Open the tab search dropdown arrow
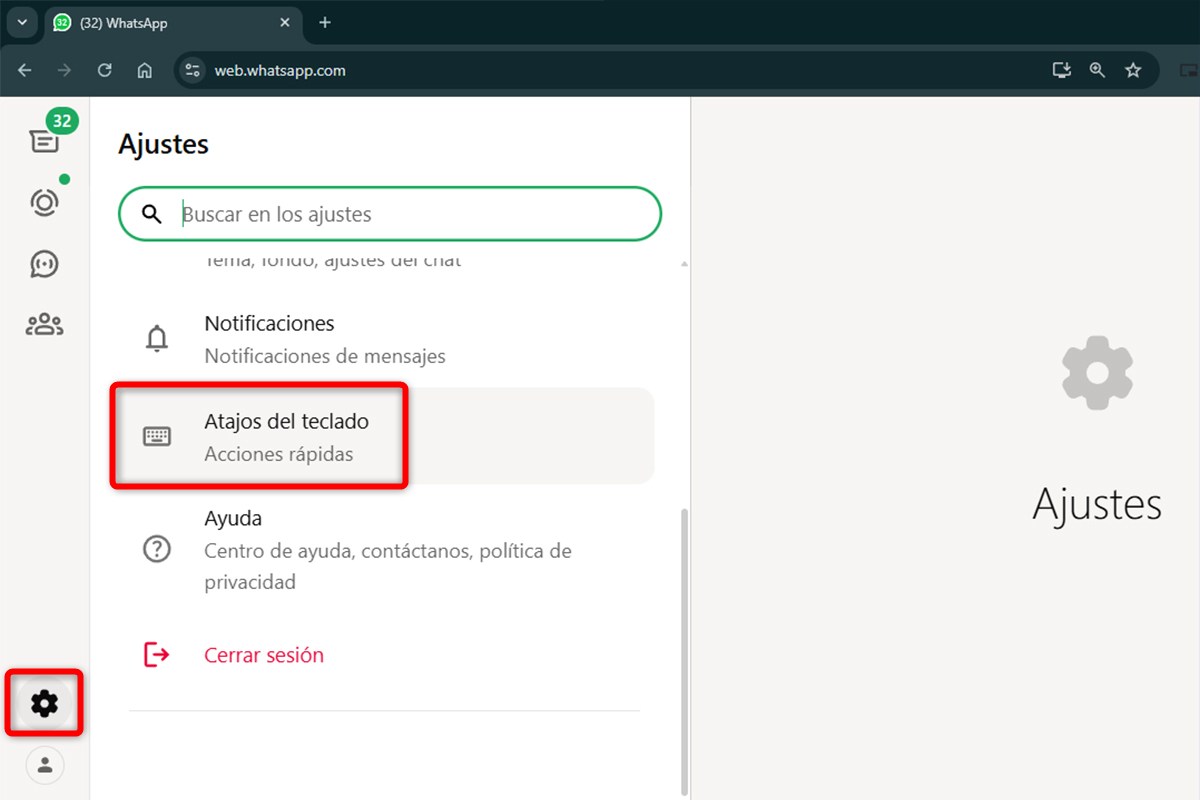The width and height of the screenshot is (1200, 800). click(x=22, y=23)
